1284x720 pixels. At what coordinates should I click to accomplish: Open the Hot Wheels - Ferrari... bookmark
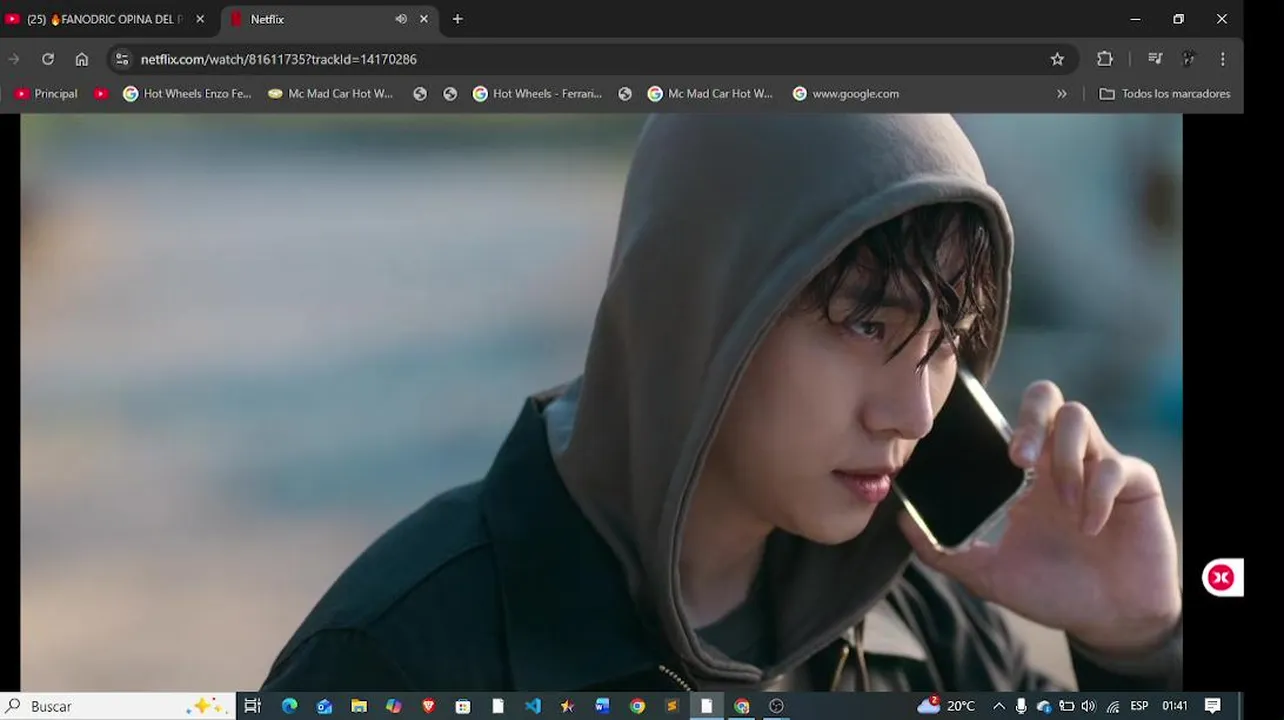click(x=537, y=93)
